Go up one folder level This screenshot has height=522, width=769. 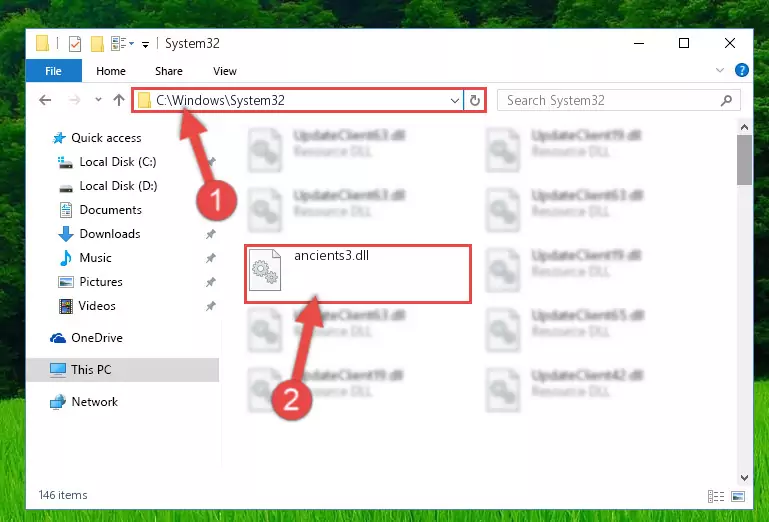click(x=119, y=100)
